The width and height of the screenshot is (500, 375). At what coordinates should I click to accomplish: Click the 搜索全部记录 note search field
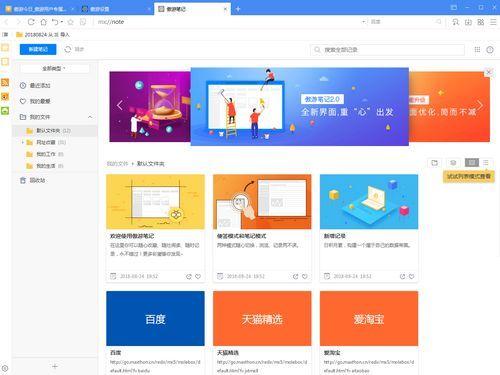point(387,50)
